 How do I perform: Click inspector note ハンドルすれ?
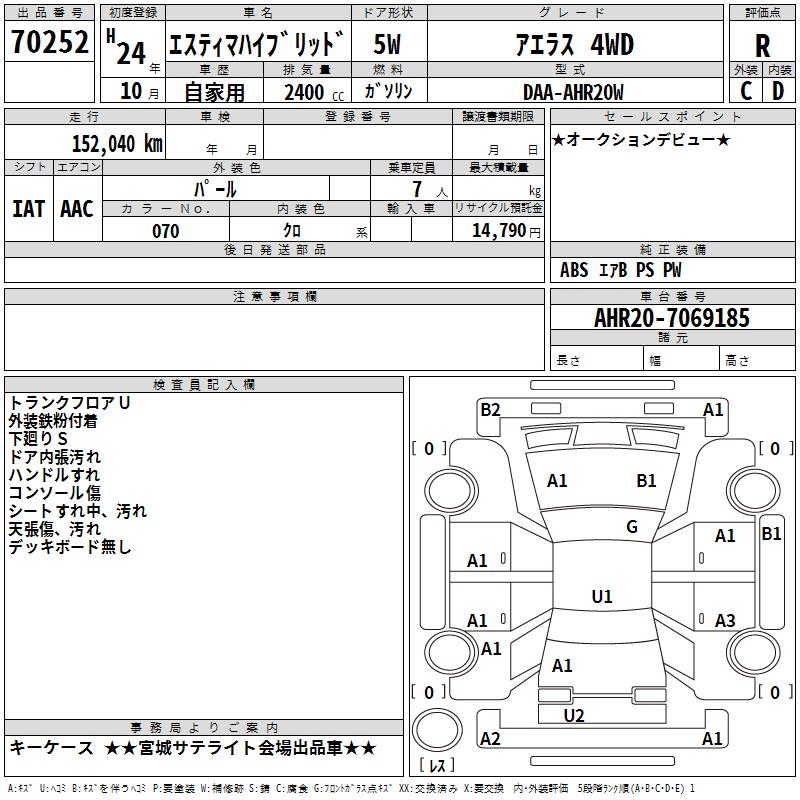tap(54, 474)
